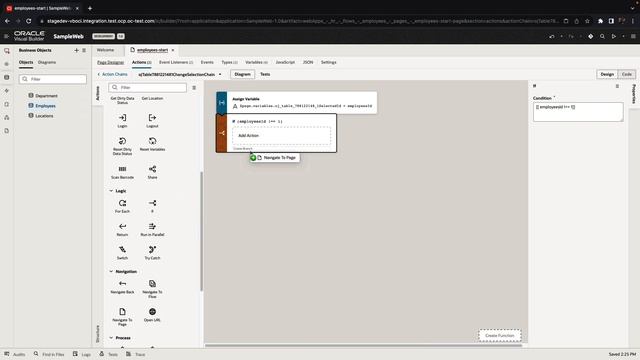Open Find in Files in footer
Viewport: 640px width, 360px height.
coord(49,354)
